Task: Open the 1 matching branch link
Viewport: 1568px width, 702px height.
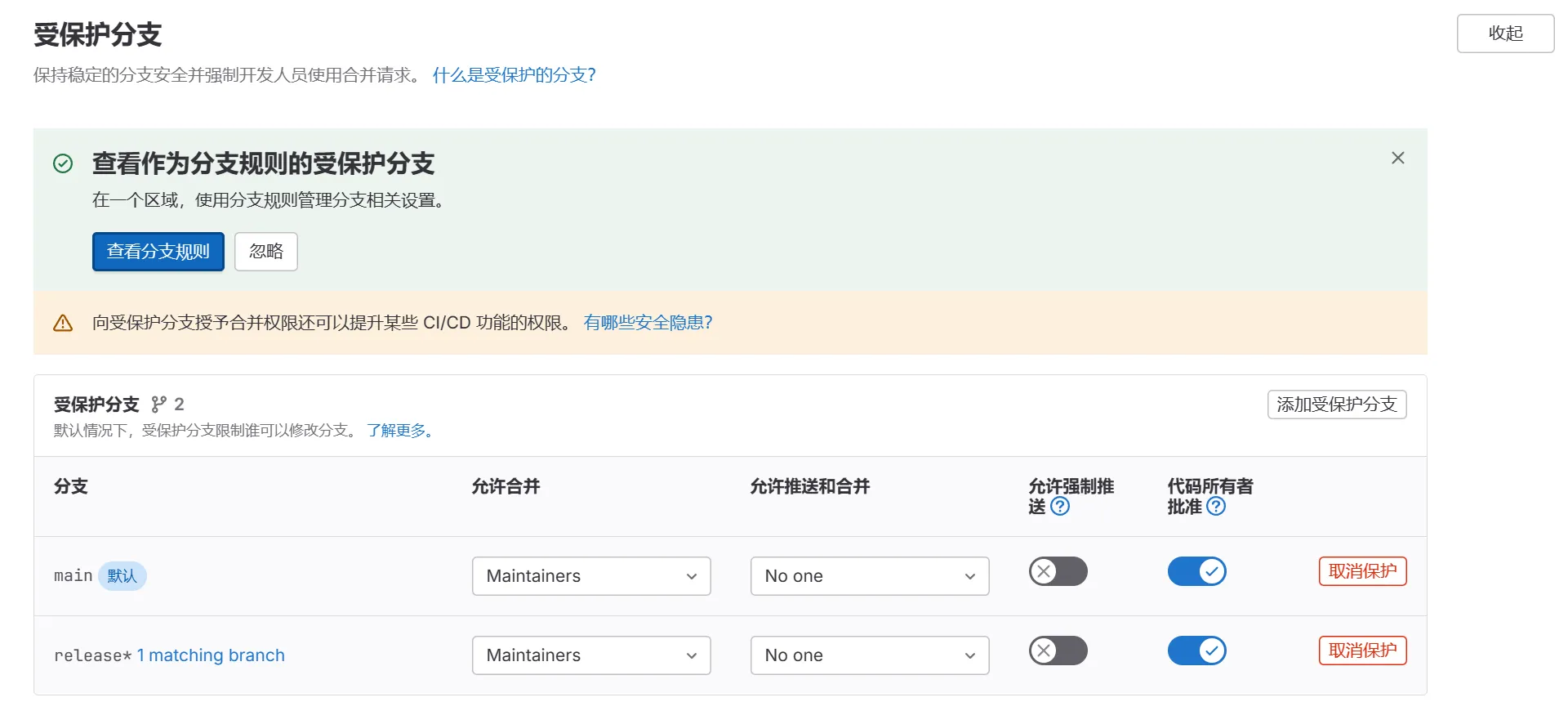Action: tap(211, 655)
